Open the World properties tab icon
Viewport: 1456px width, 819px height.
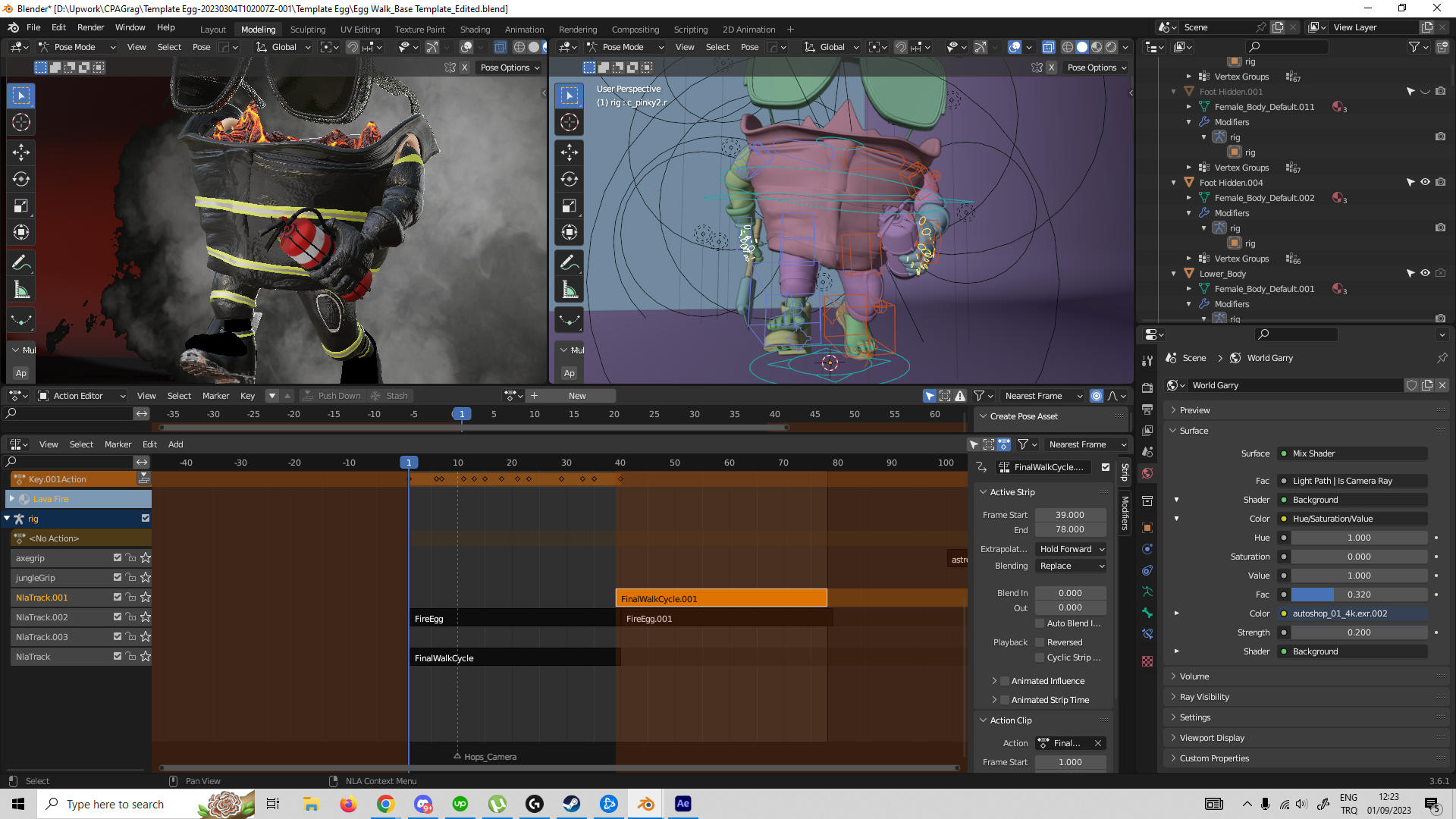[1147, 473]
